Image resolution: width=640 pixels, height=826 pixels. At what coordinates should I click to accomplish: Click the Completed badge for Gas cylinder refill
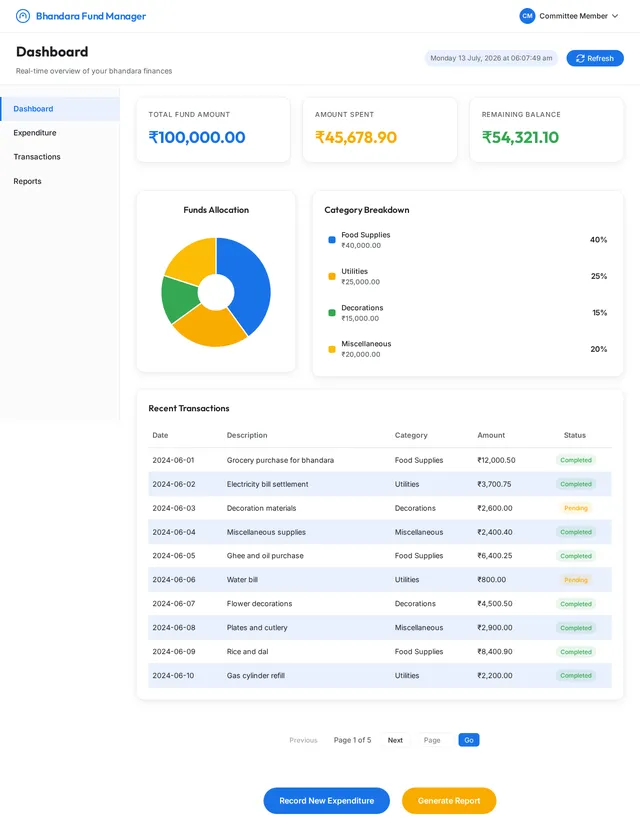point(576,675)
